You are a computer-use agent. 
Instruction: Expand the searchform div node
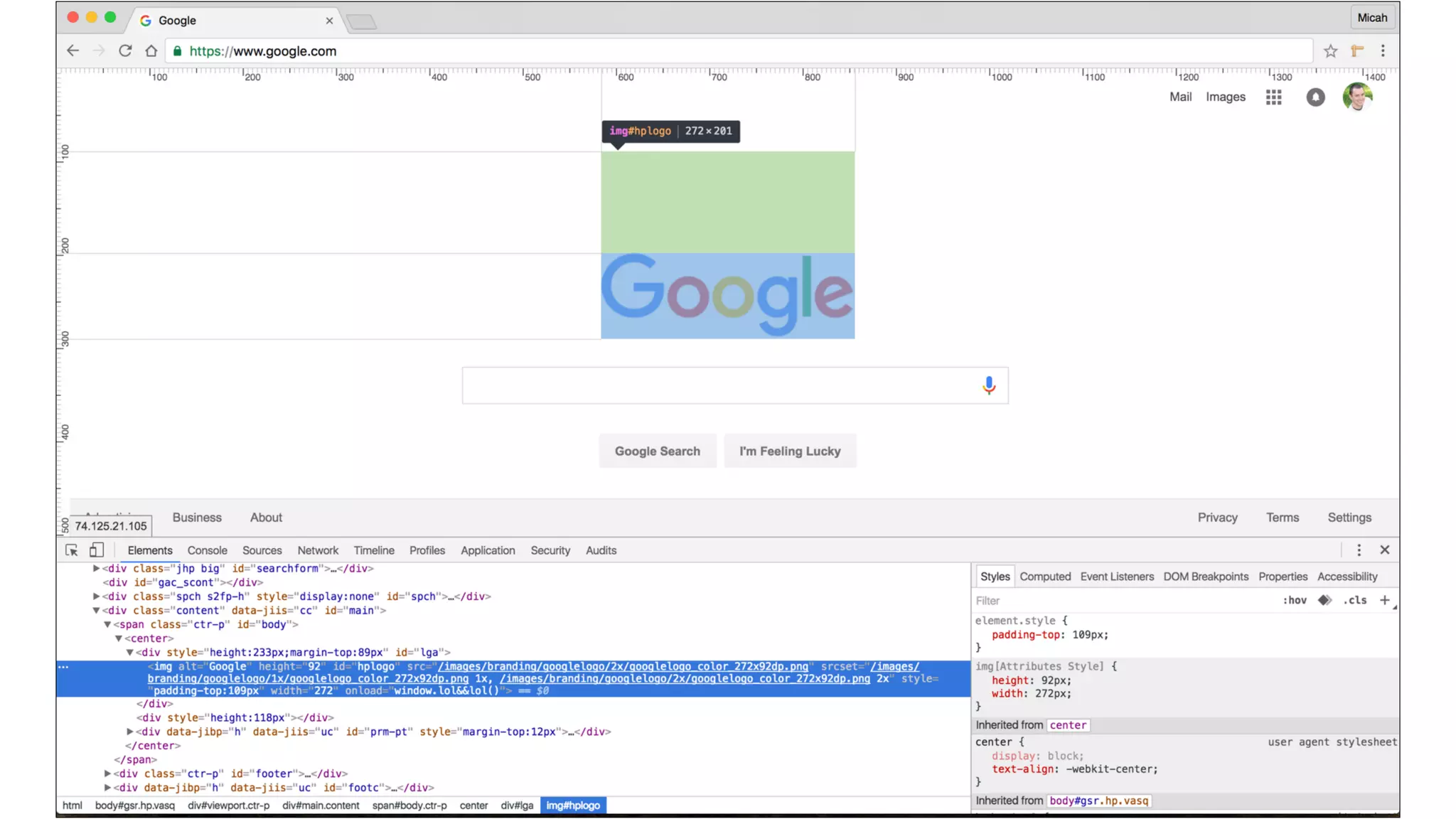[x=96, y=569]
